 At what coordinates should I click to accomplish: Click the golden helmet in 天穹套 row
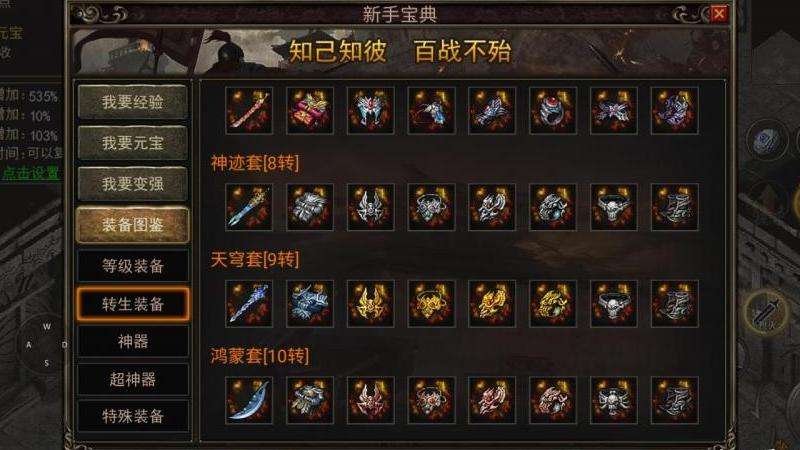[x=370, y=304]
